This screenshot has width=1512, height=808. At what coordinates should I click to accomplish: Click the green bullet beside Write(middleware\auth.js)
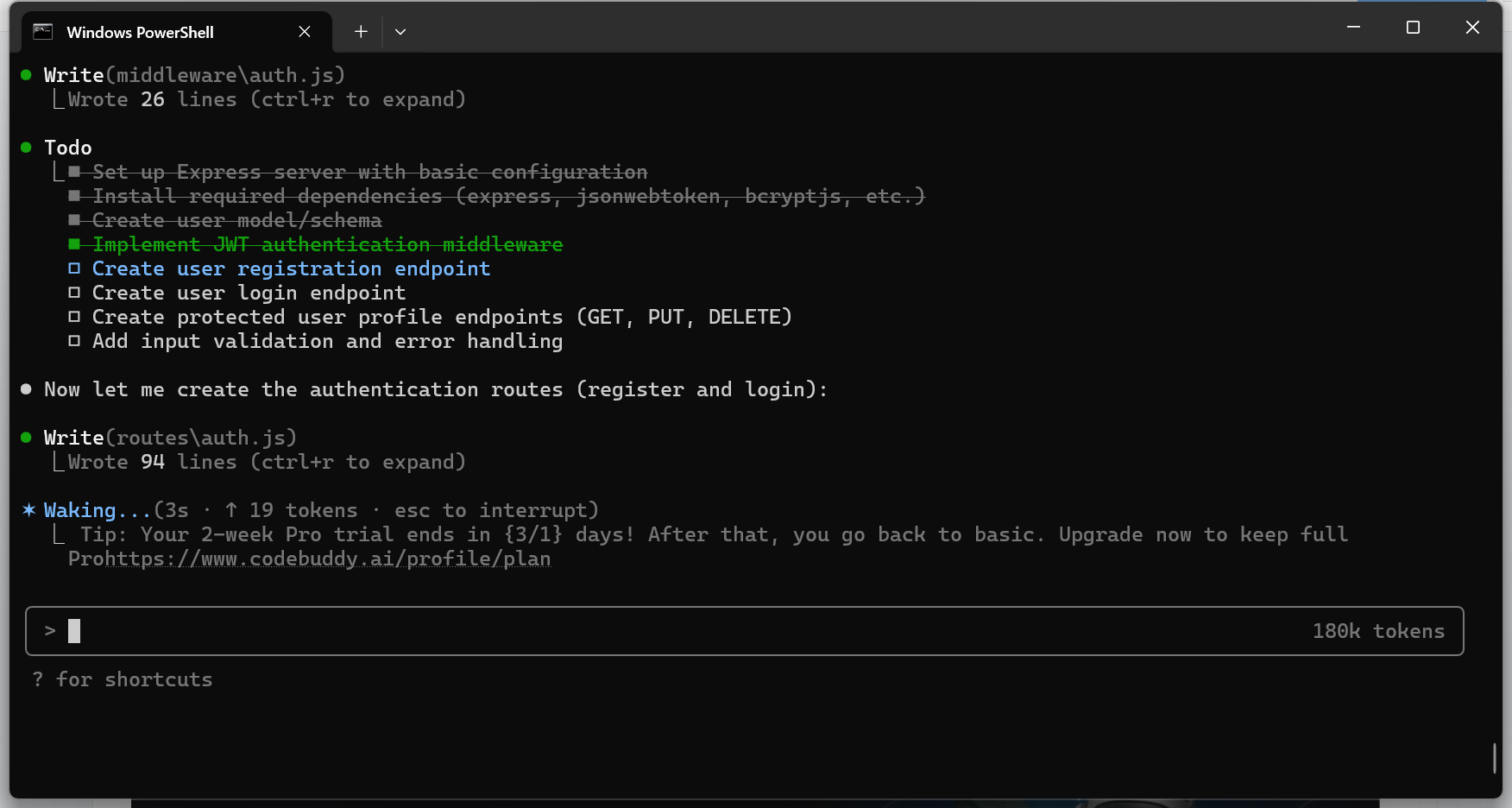[x=26, y=75]
